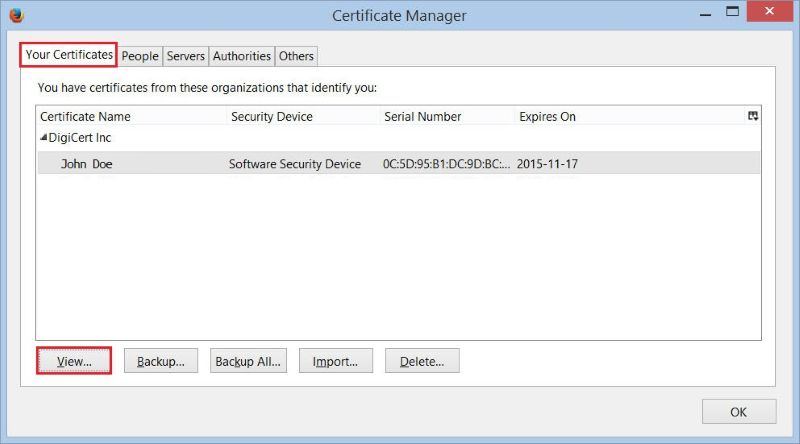Collapse the DigiCert Inc tree node

point(43,137)
